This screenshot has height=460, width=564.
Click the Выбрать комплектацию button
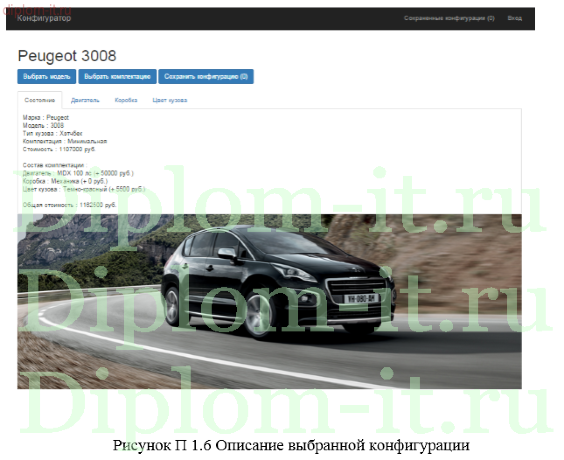[117, 77]
